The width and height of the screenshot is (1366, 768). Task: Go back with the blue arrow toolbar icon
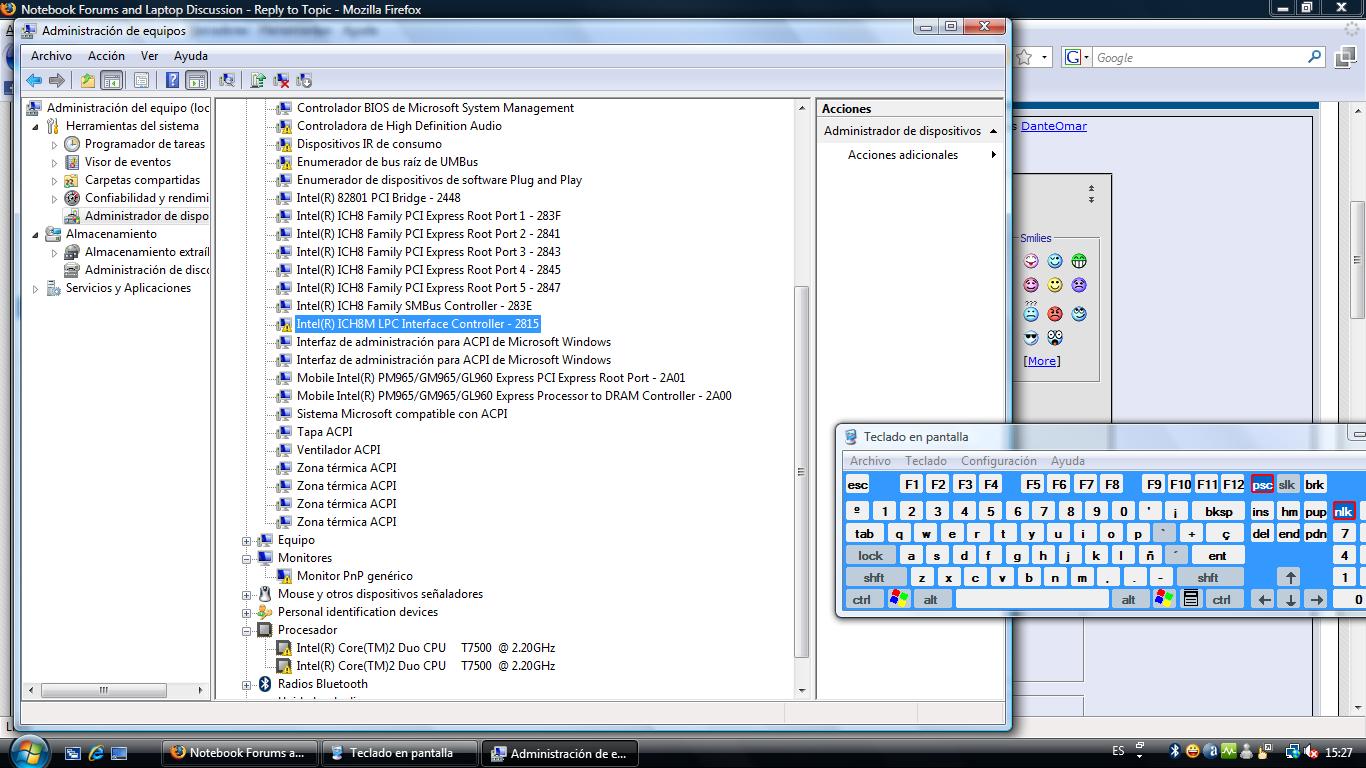click(x=34, y=80)
